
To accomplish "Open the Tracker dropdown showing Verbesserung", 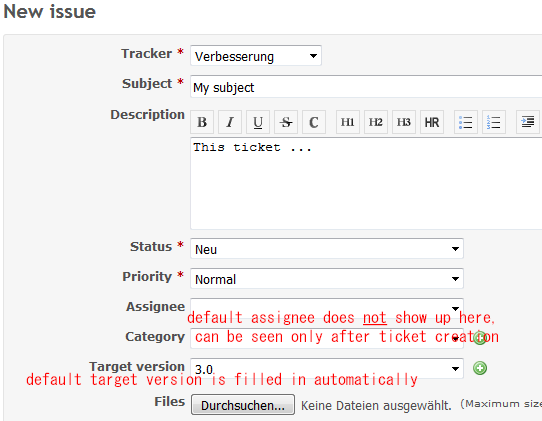I will [256, 56].
